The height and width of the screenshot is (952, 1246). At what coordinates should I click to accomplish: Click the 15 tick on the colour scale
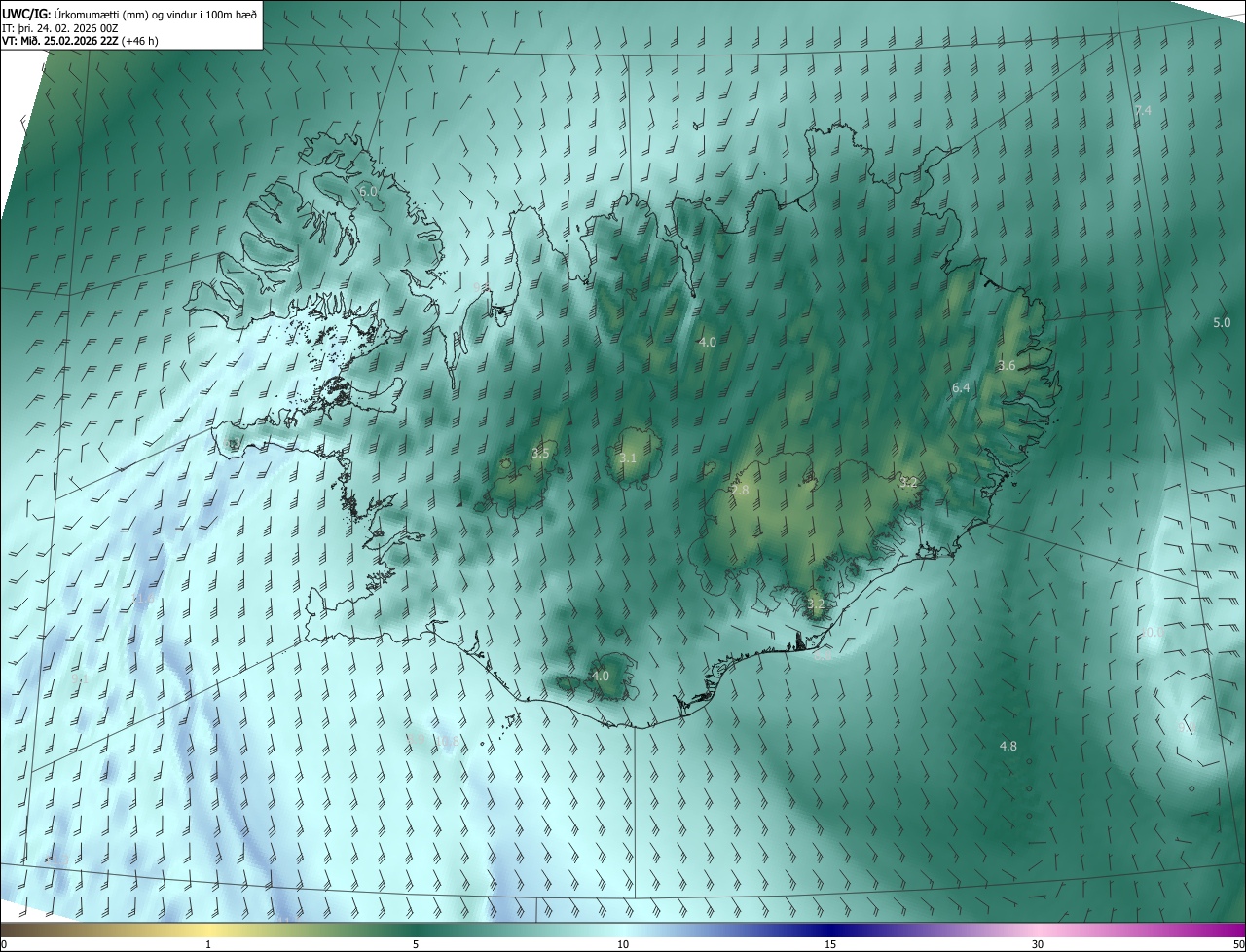coord(830,945)
